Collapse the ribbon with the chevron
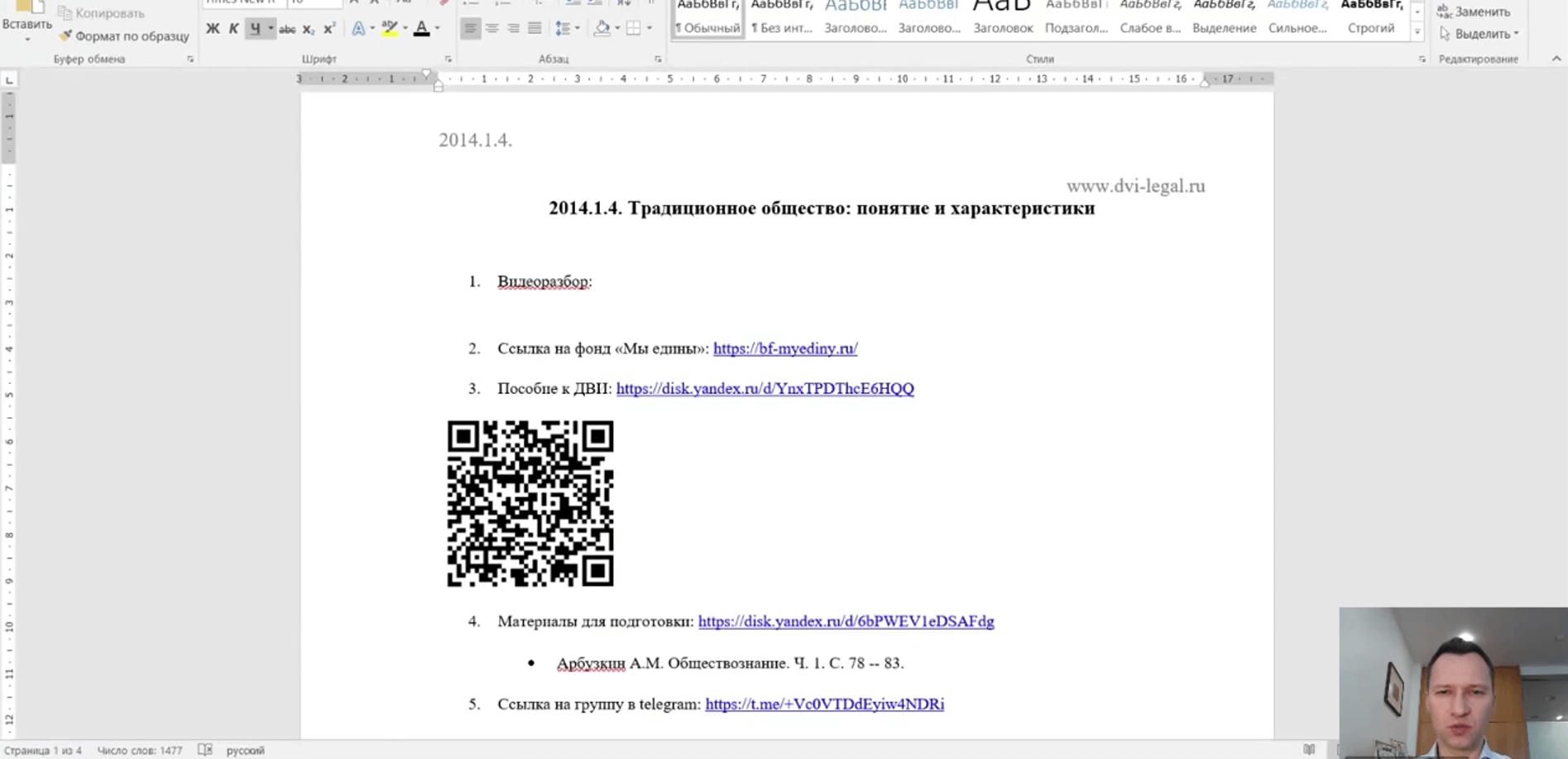 [1556, 59]
